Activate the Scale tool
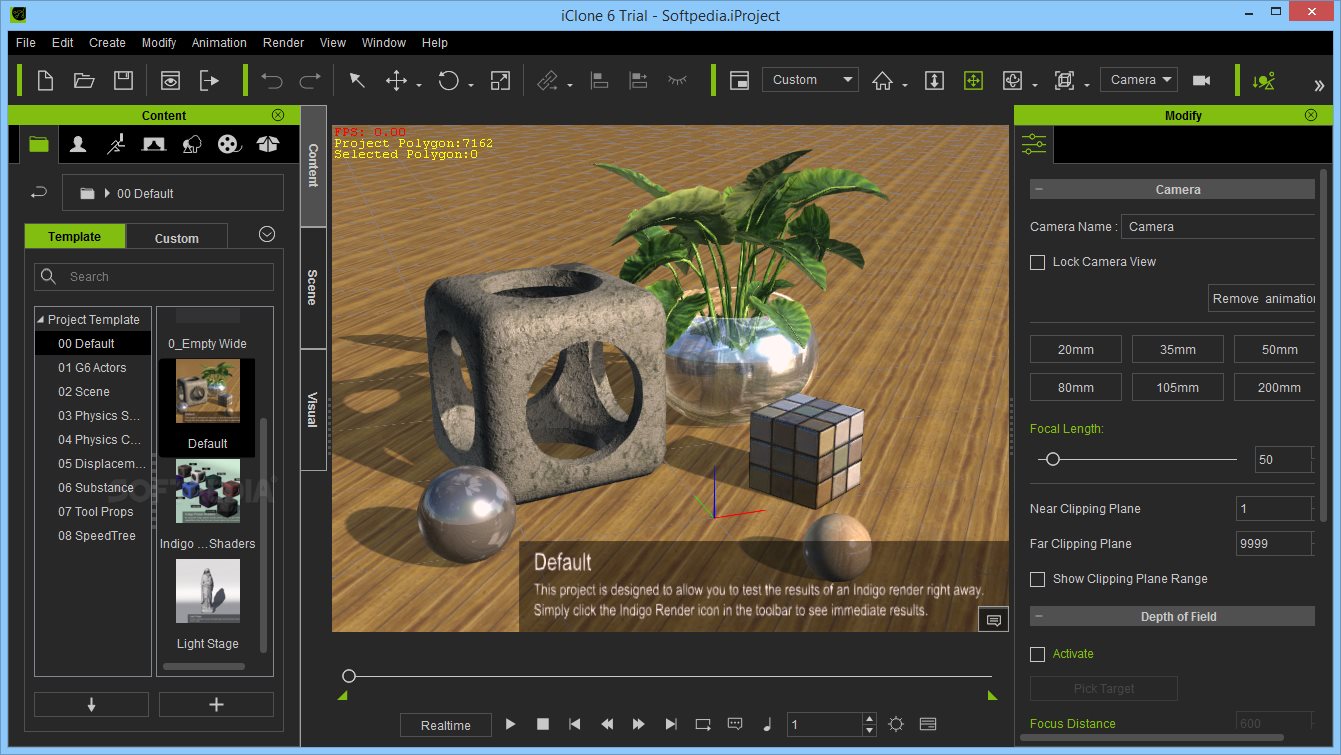The height and width of the screenshot is (755, 1341). pyautogui.click(x=501, y=80)
